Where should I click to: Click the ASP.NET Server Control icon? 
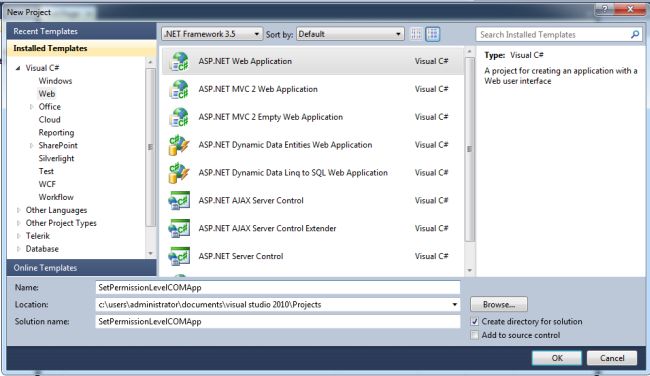[179, 256]
